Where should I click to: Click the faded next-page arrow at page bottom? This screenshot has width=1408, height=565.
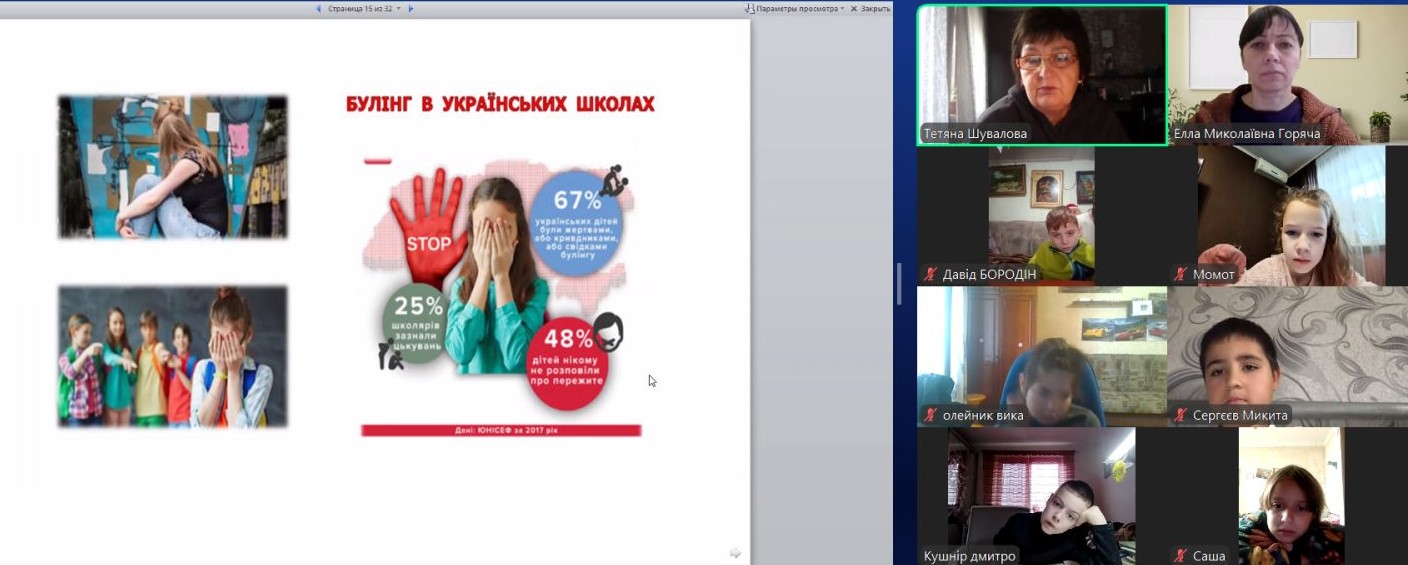[735, 553]
